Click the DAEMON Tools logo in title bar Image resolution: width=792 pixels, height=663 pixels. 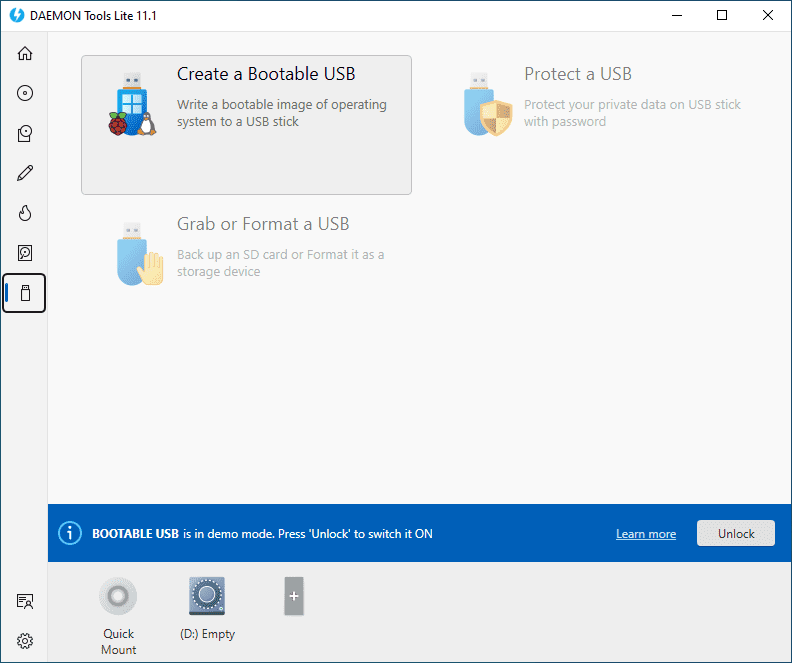pyautogui.click(x=17, y=16)
